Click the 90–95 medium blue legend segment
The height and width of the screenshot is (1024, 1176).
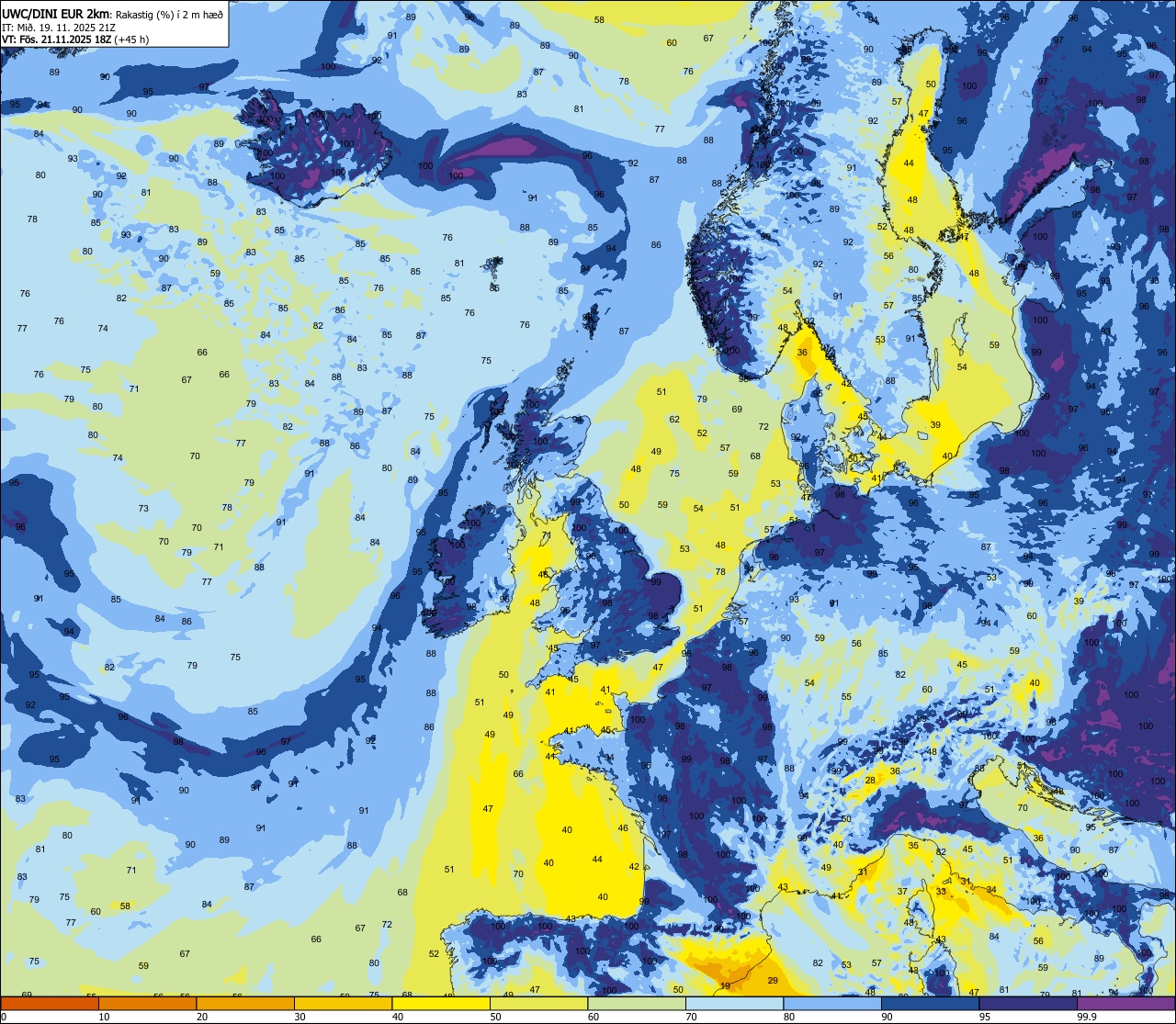tap(930, 1003)
